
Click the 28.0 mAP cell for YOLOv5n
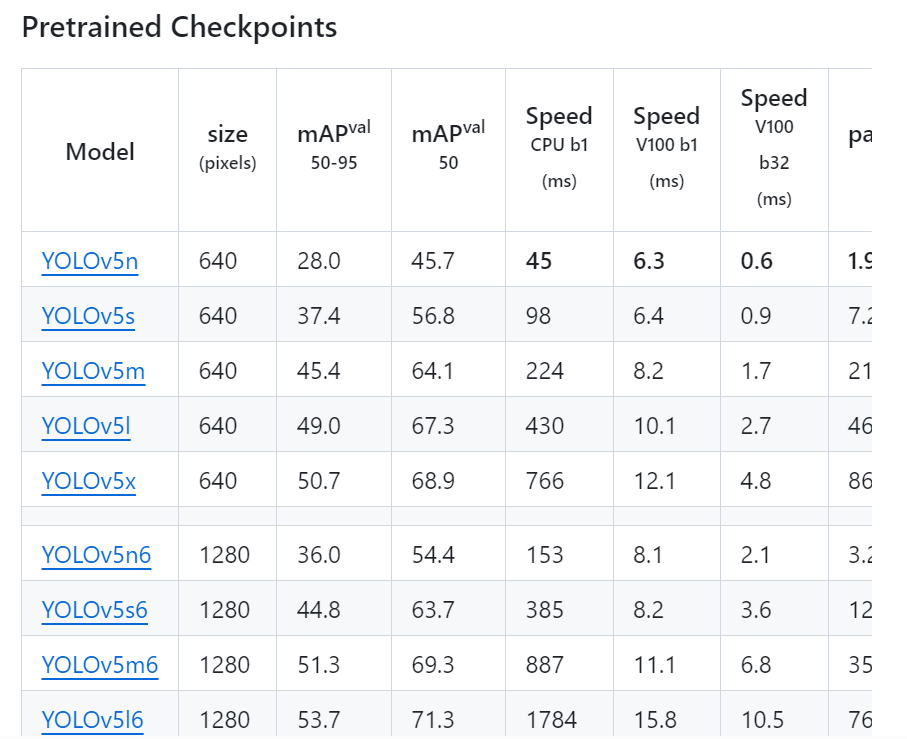click(x=319, y=261)
